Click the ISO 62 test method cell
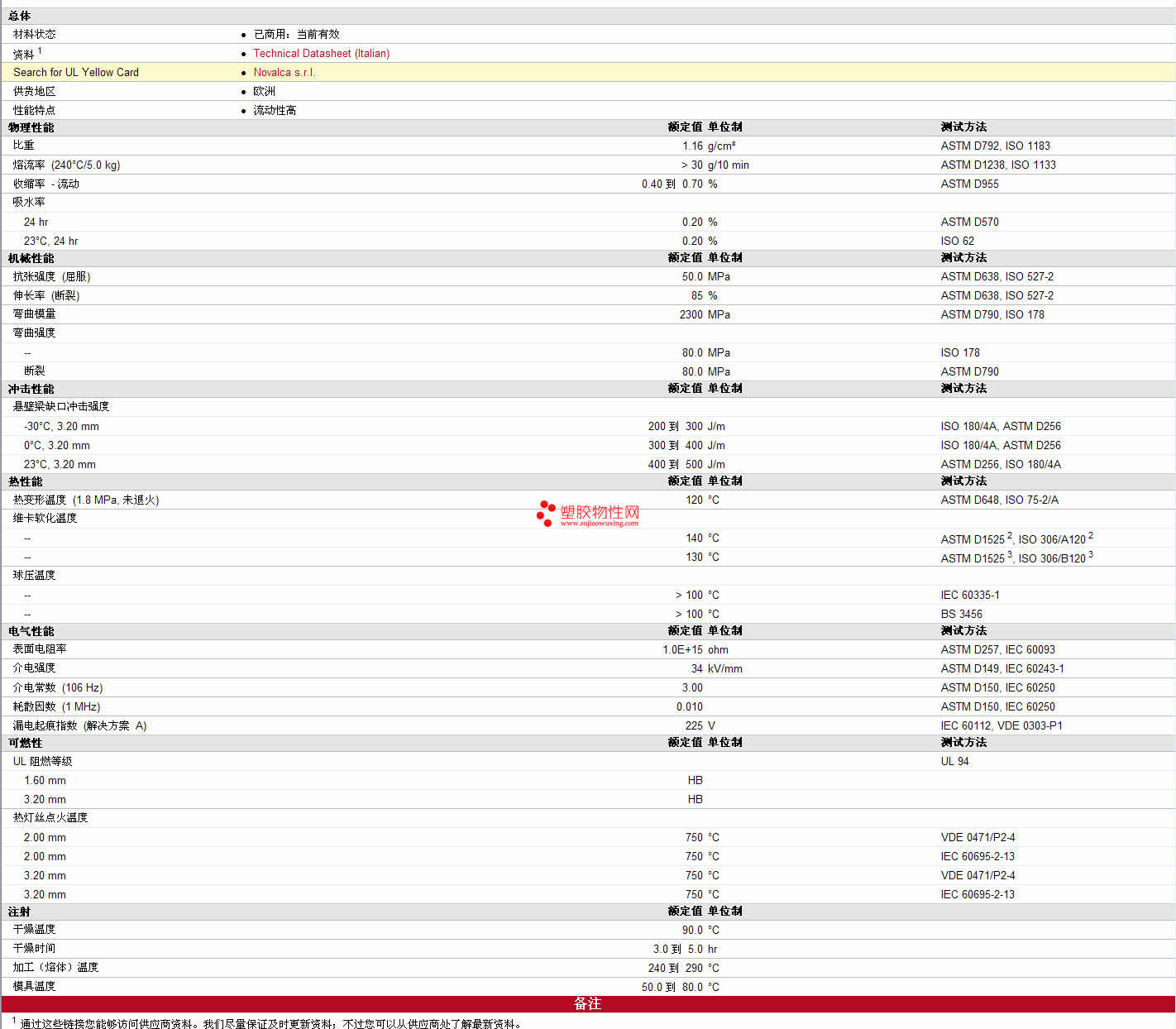 (957, 242)
